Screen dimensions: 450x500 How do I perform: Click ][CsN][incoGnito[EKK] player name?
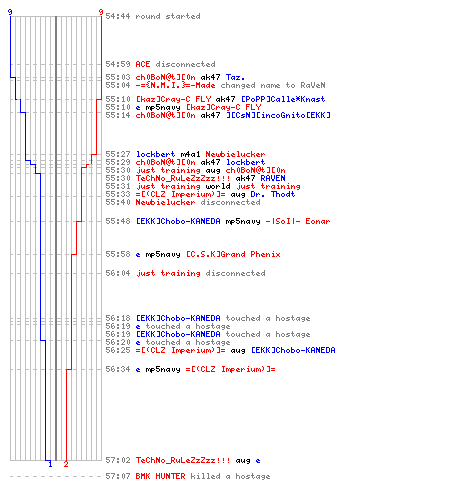[x=278, y=115]
